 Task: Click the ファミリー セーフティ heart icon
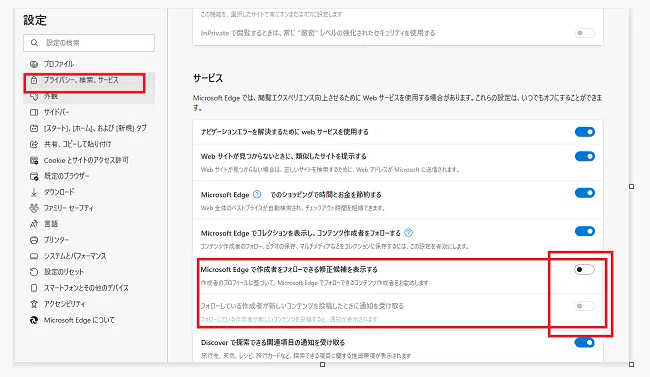[34, 208]
